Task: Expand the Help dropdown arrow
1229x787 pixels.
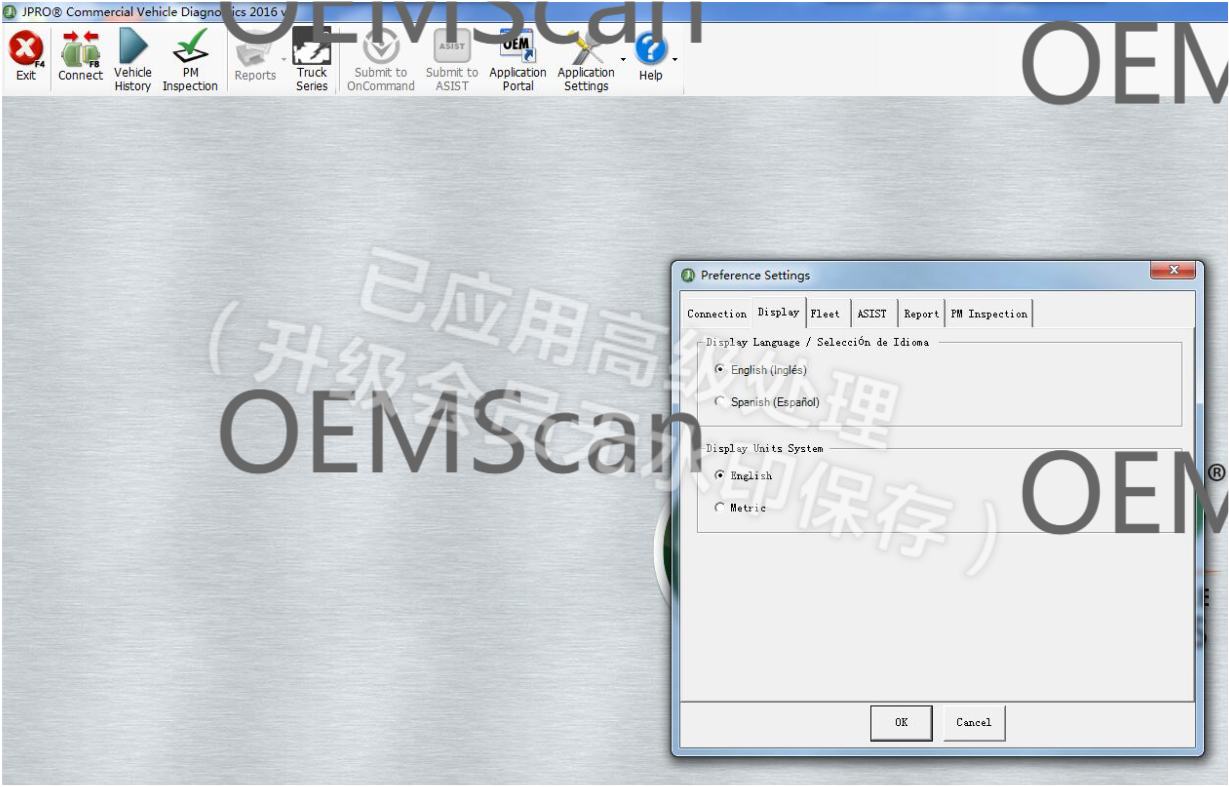Action: (675, 59)
